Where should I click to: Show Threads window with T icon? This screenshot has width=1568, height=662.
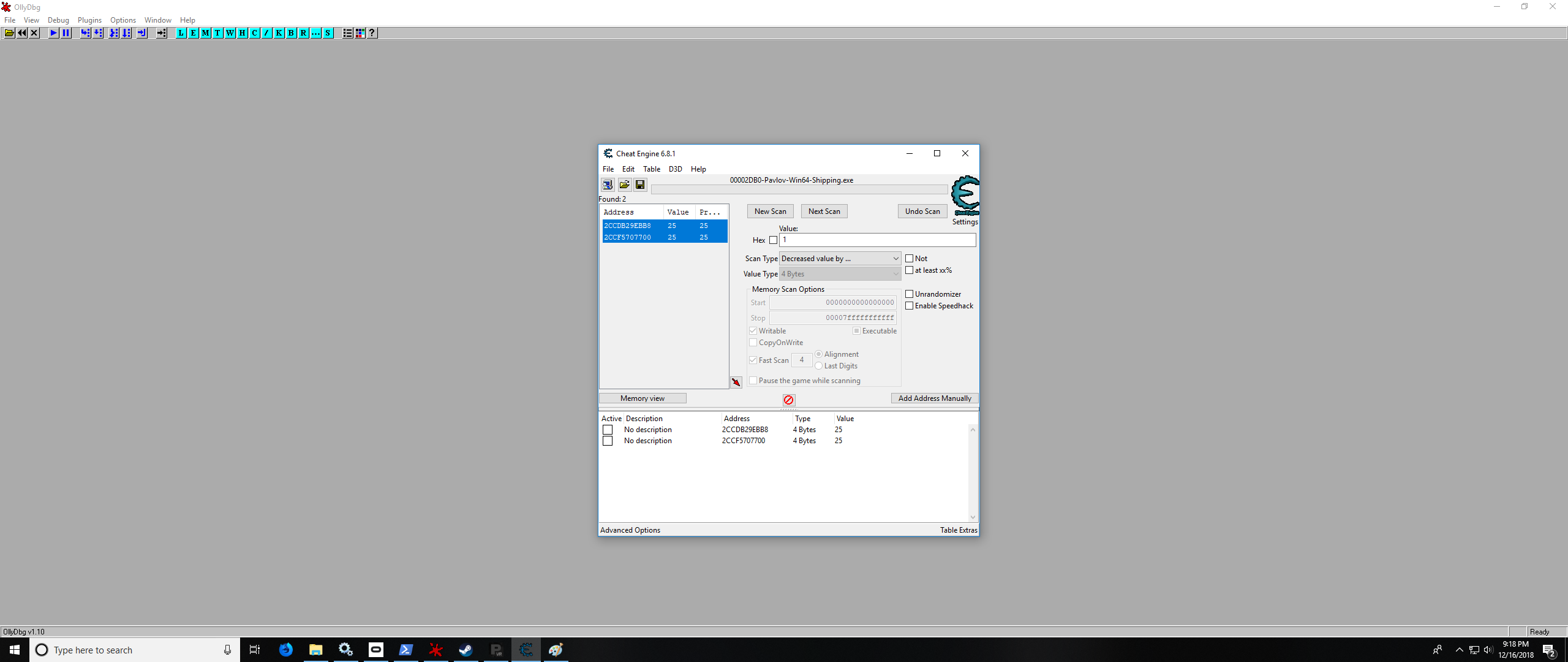[x=218, y=33]
